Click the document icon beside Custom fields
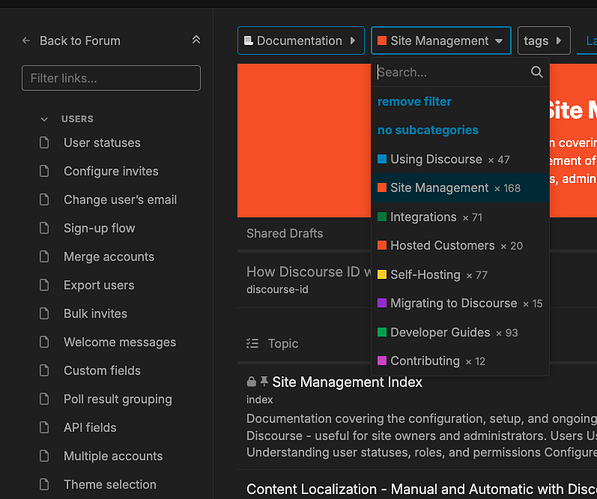Viewport: 597px width, 499px height. 45,370
